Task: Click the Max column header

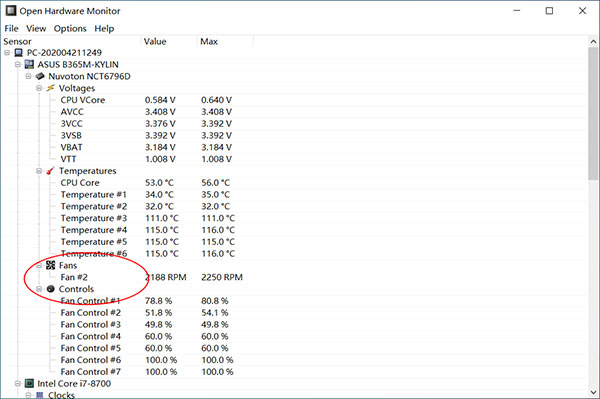Action: coord(225,41)
